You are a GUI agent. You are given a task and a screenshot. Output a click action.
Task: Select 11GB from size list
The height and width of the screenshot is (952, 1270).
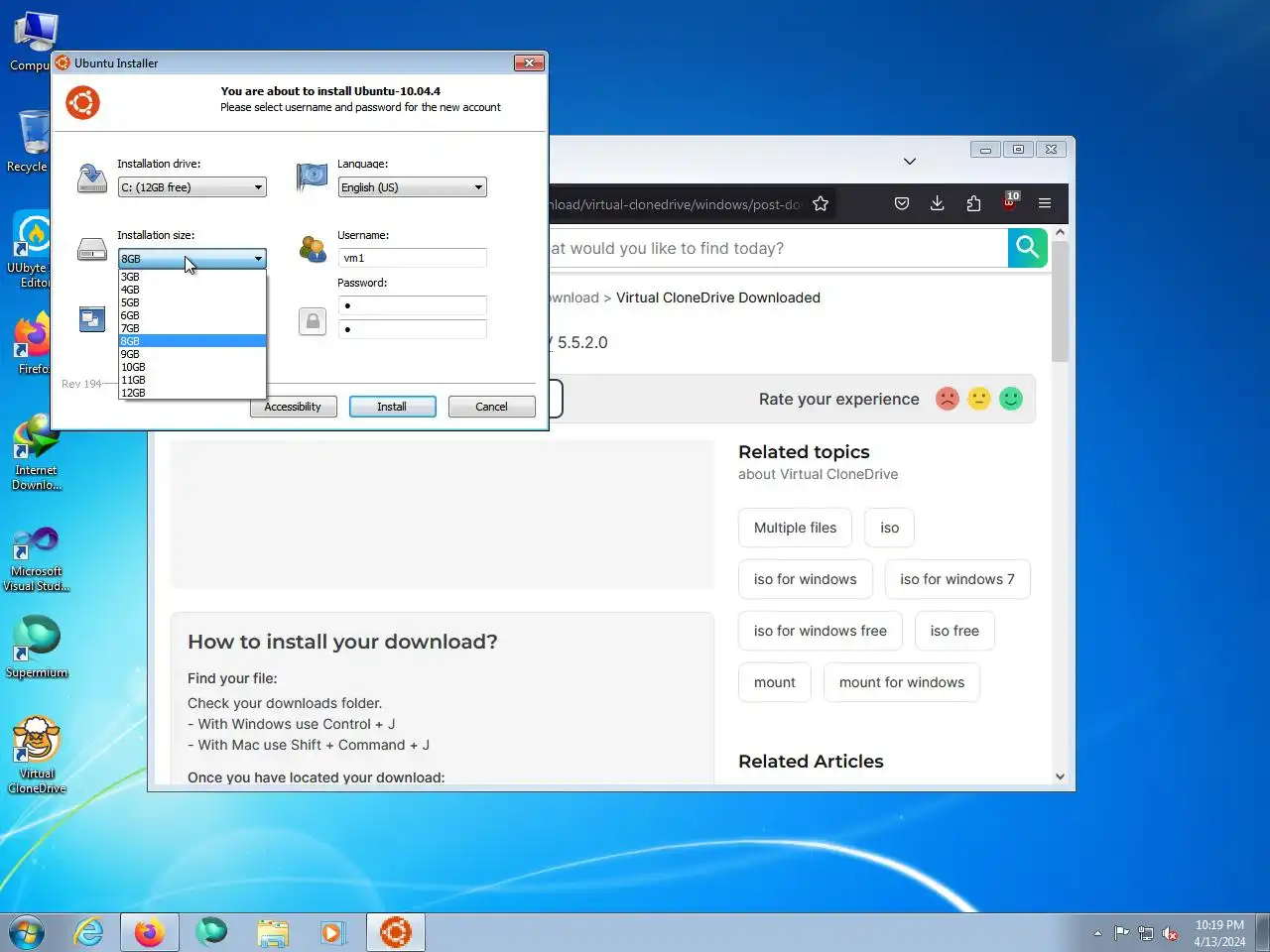(x=192, y=380)
